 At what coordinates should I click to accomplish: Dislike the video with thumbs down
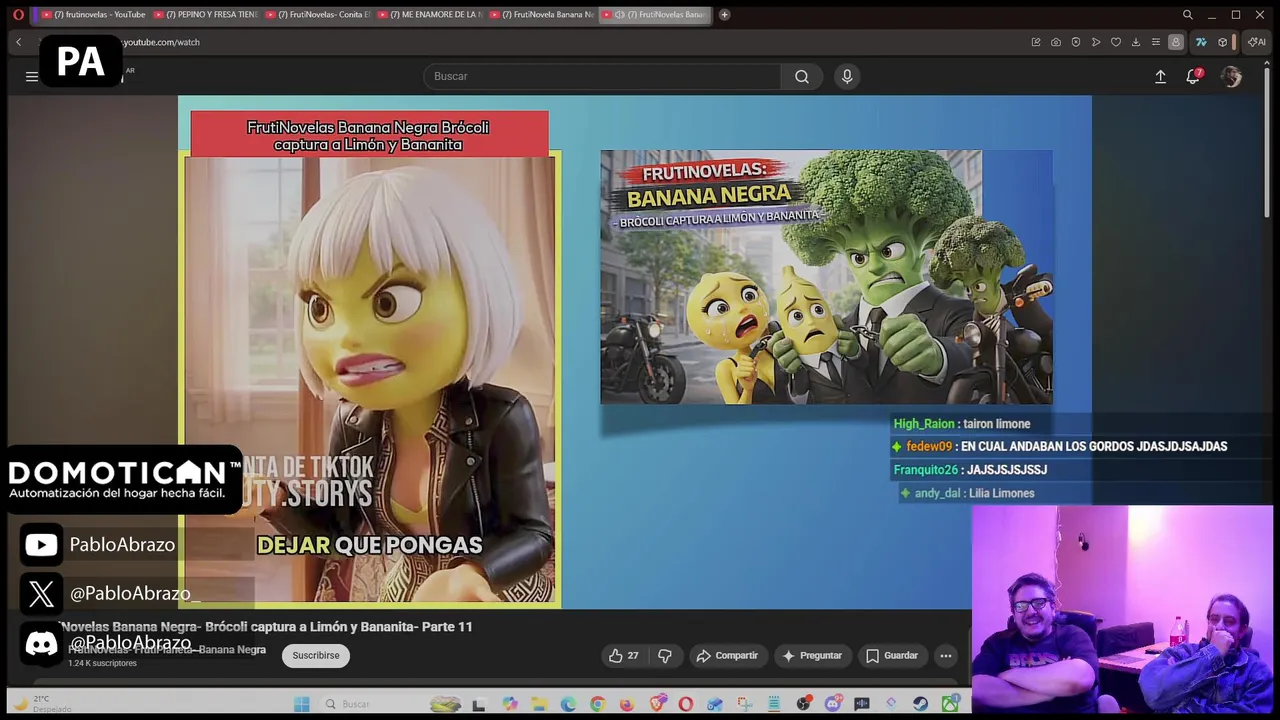click(x=664, y=655)
